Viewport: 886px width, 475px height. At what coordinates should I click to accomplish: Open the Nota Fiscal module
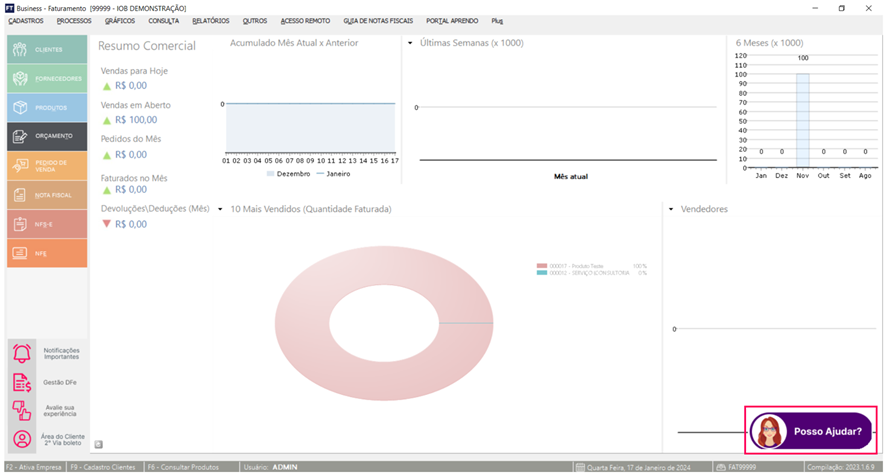20,195
